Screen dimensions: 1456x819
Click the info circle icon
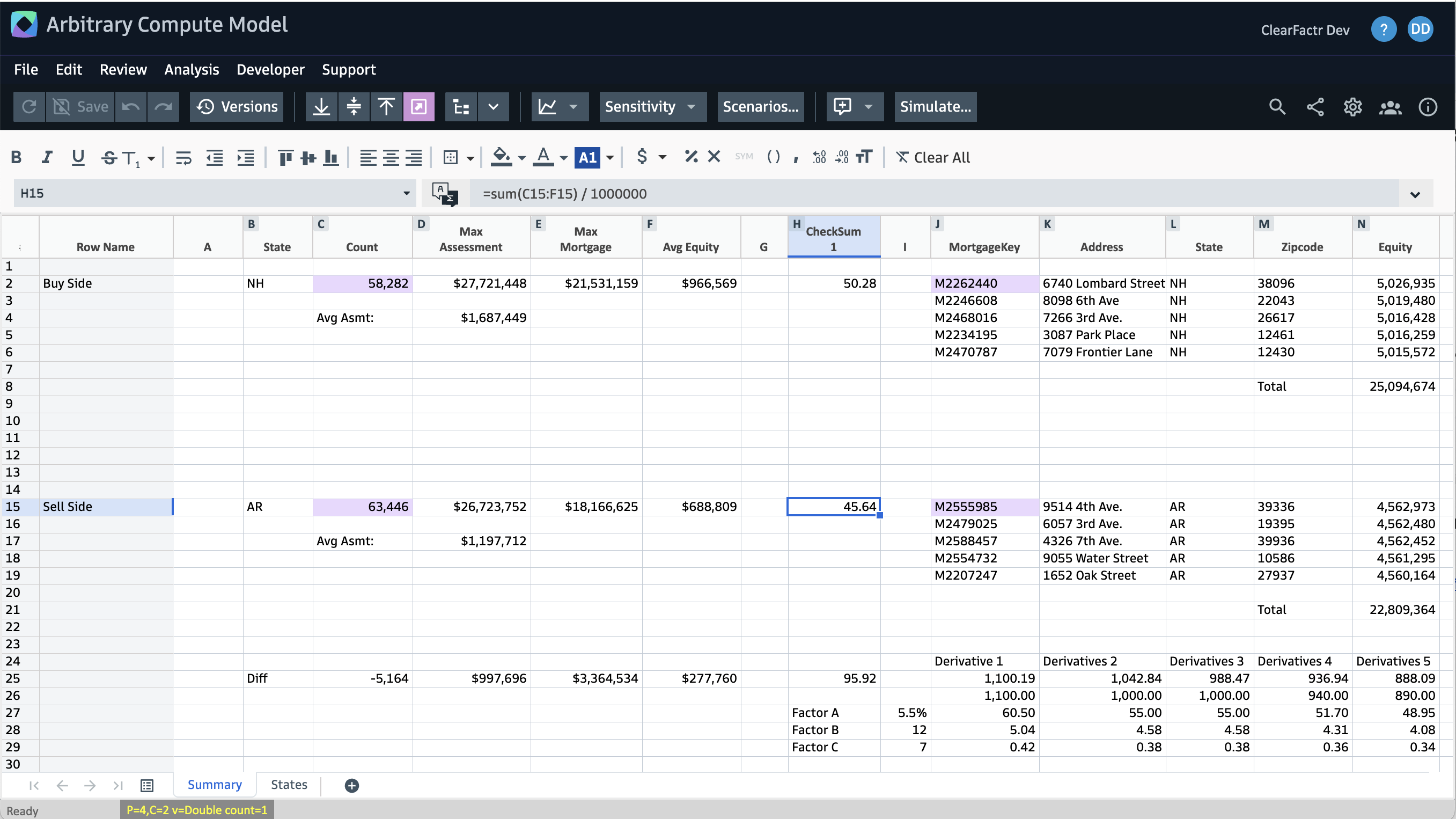[1428, 106]
